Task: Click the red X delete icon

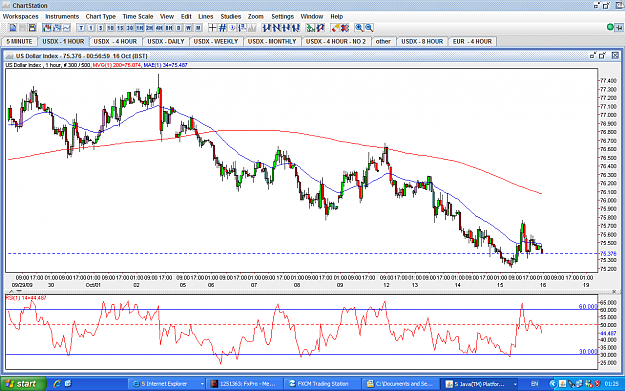Action: [345, 28]
